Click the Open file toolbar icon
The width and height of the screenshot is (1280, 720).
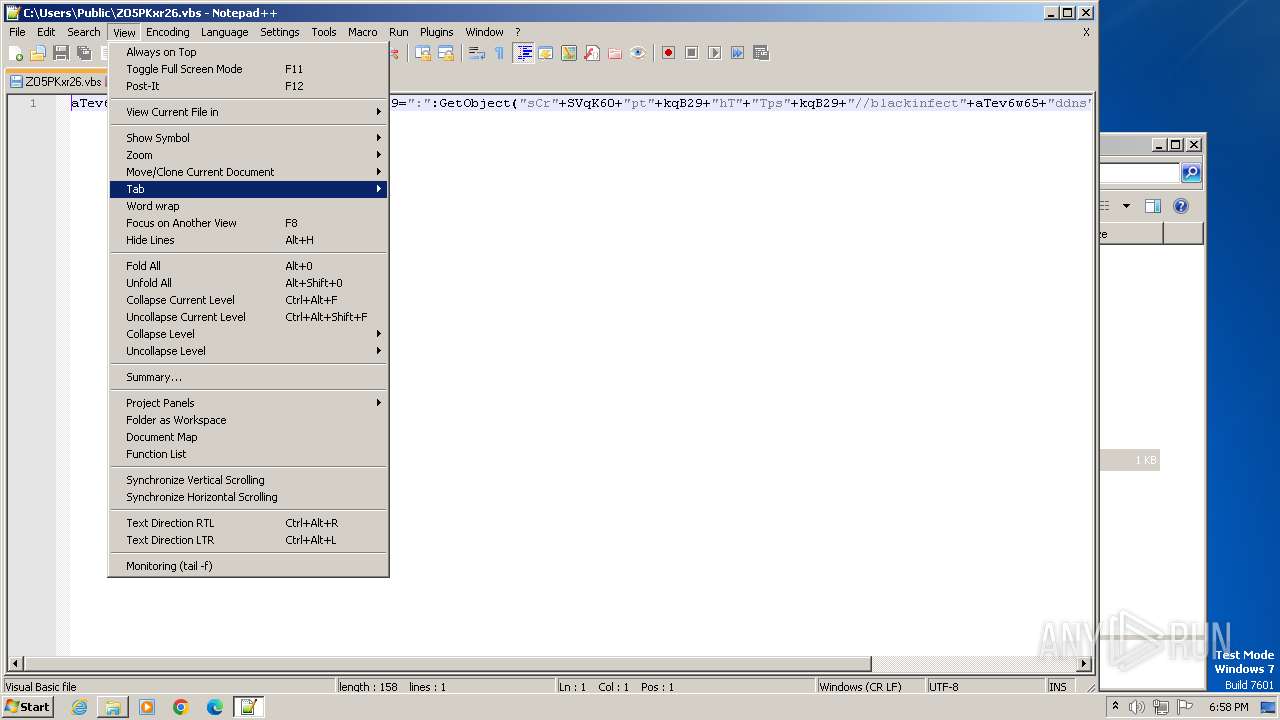[x=38, y=53]
